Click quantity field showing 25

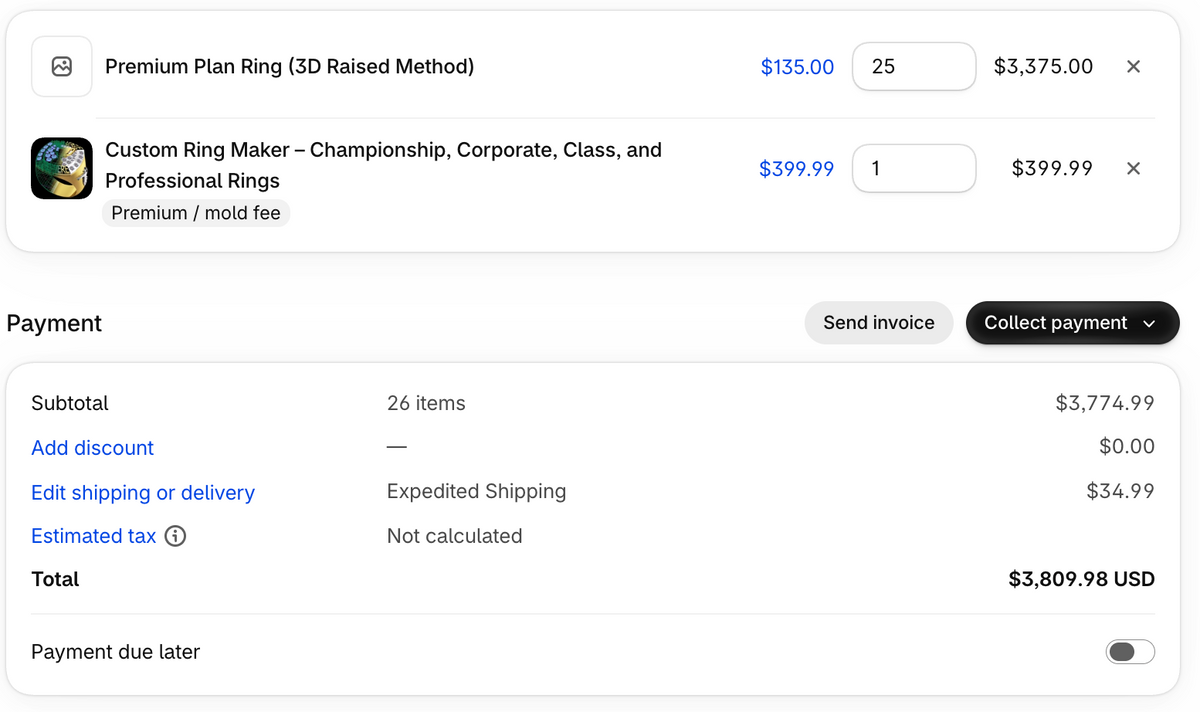click(914, 67)
